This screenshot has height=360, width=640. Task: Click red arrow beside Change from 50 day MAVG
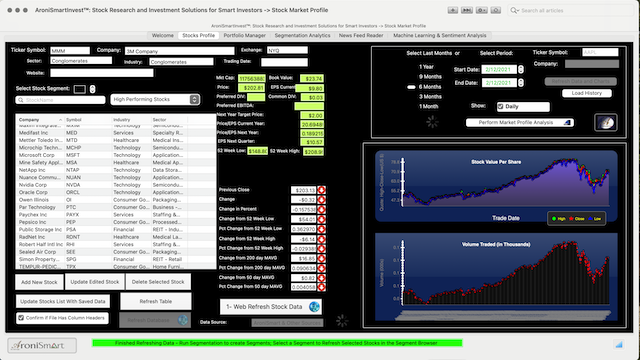coord(322,278)
